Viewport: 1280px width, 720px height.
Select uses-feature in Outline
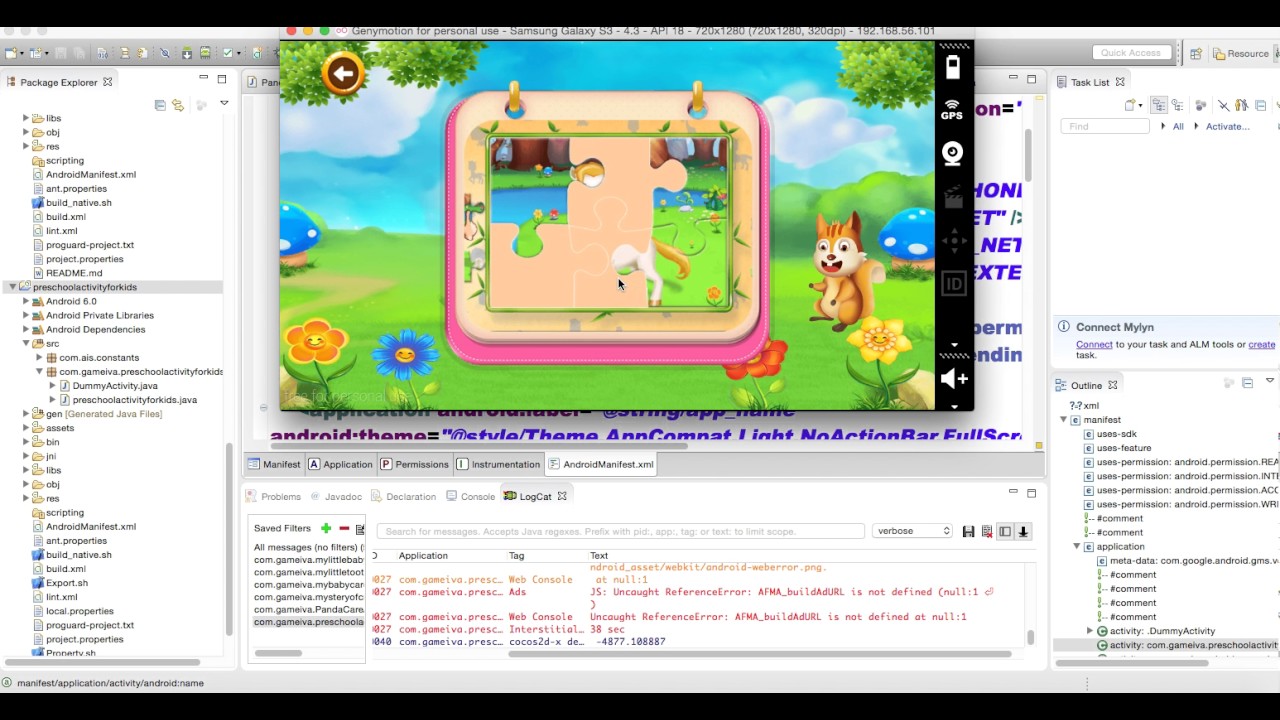(x=1117, y=448)
